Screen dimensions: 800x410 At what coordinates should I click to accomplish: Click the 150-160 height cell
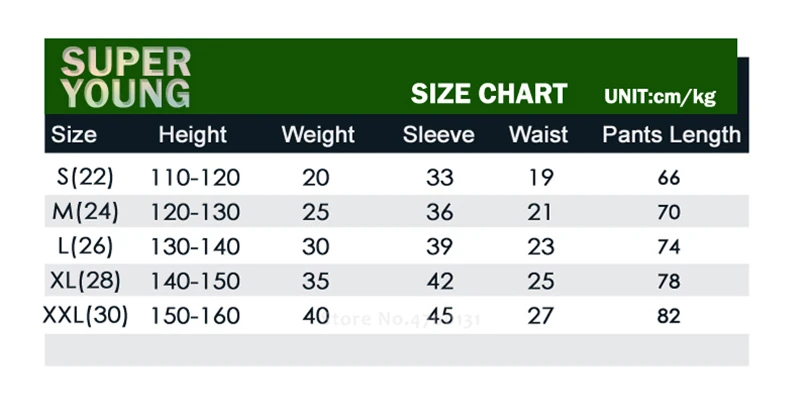coord(195,316)
